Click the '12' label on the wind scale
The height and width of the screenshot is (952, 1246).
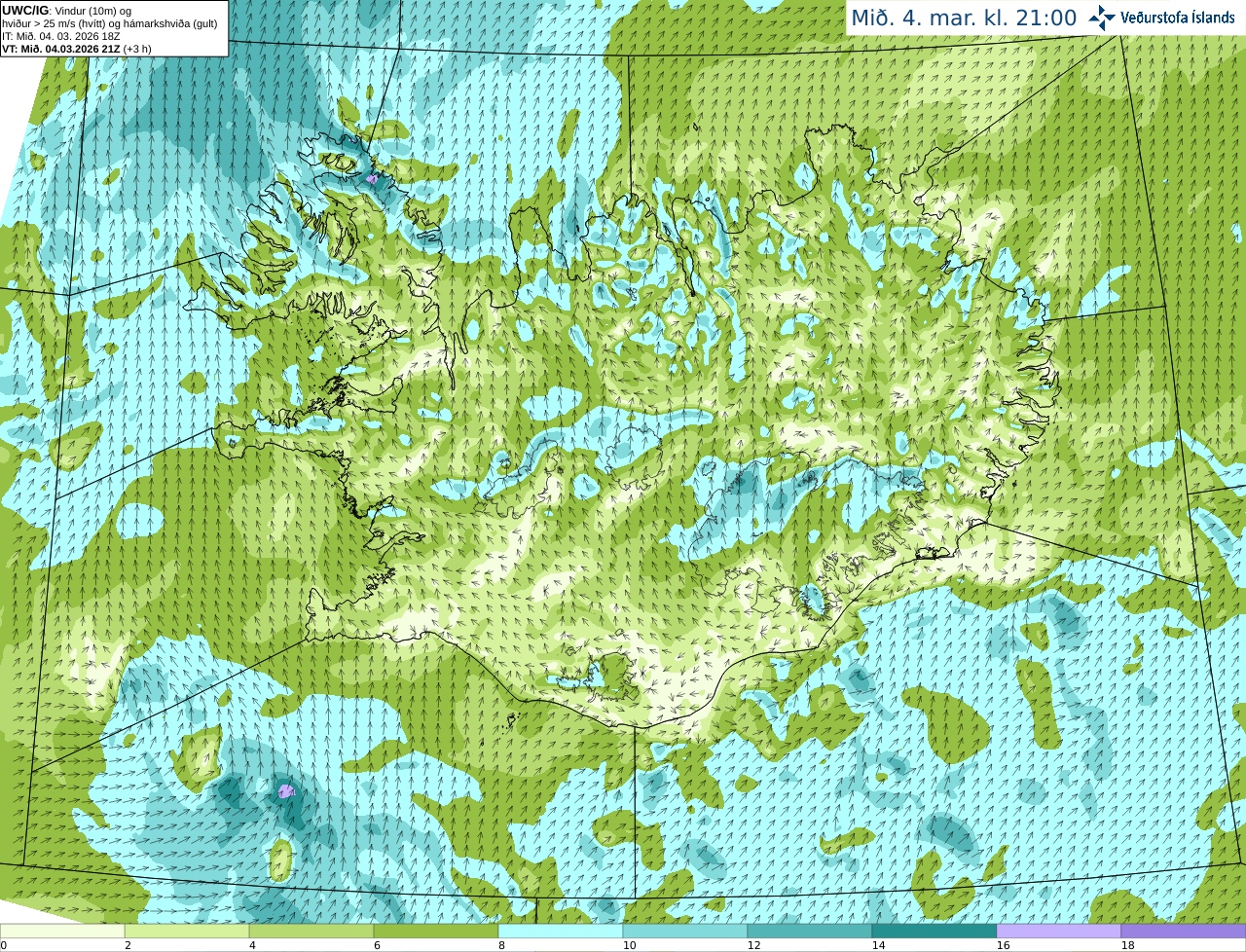click(x=753, y=945)
